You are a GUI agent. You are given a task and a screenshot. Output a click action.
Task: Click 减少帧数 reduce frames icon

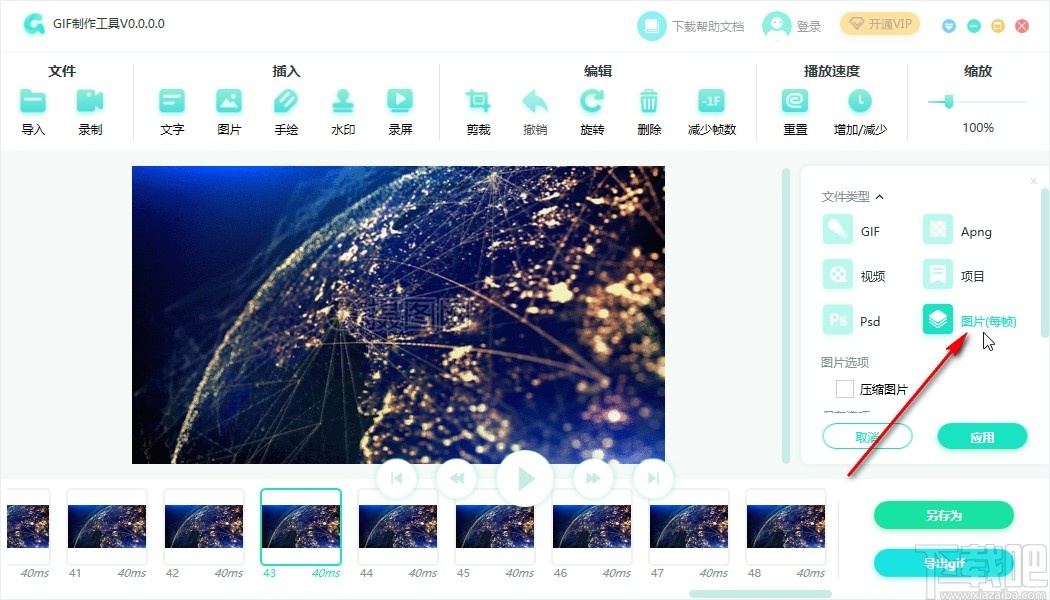711,102
